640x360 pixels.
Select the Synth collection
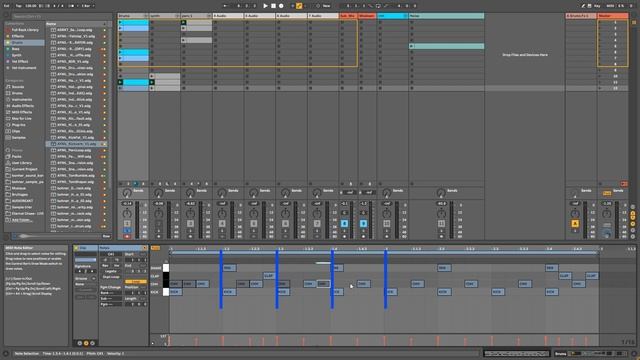click(x=16, y=55)
